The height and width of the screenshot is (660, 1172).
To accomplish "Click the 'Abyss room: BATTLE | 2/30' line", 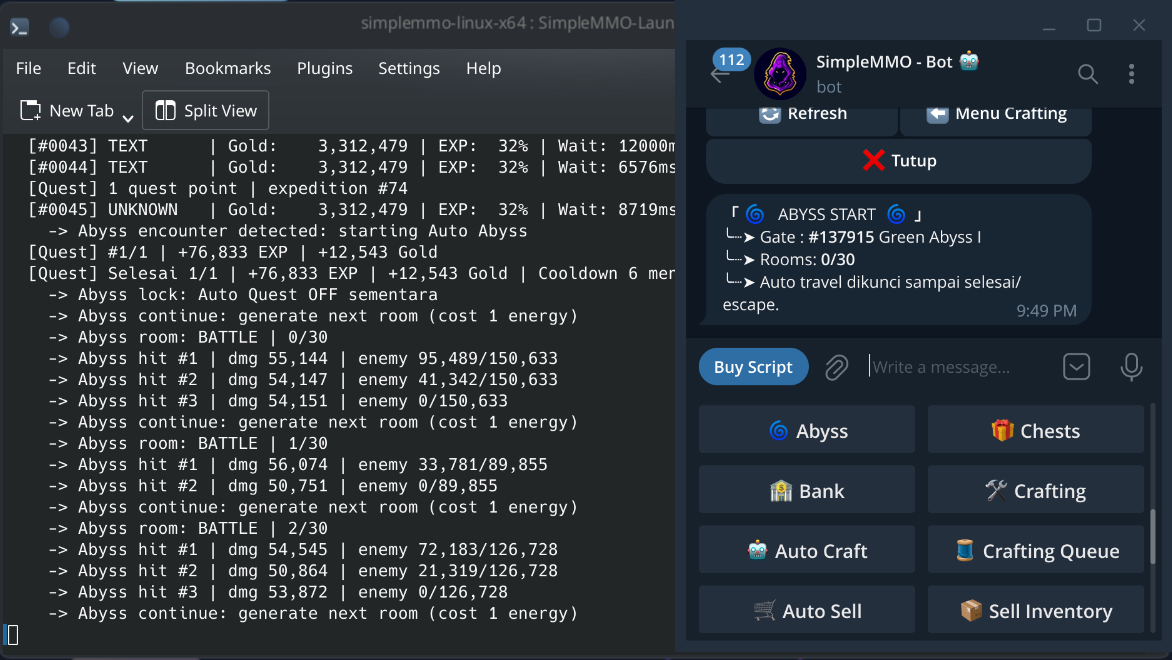I will 188,528.
